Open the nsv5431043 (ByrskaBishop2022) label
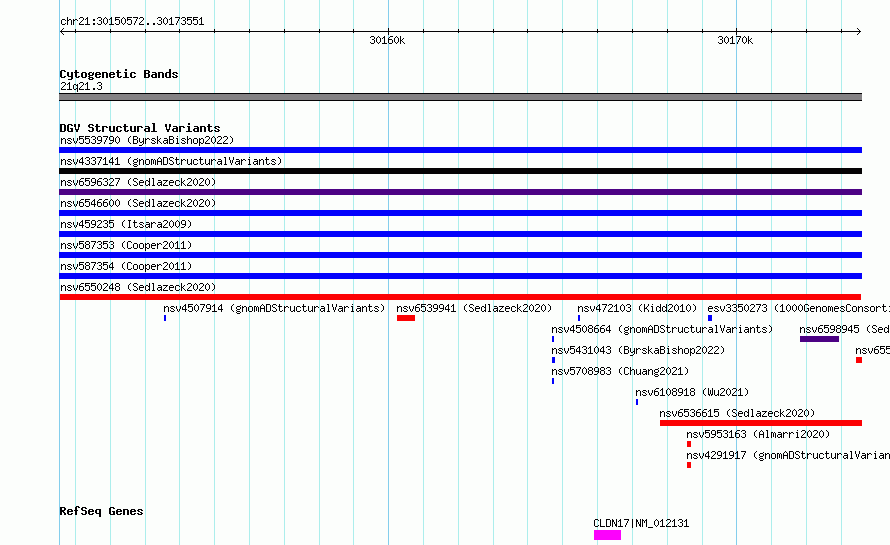This screenshot has height=545, width=890. pos(638,350)
